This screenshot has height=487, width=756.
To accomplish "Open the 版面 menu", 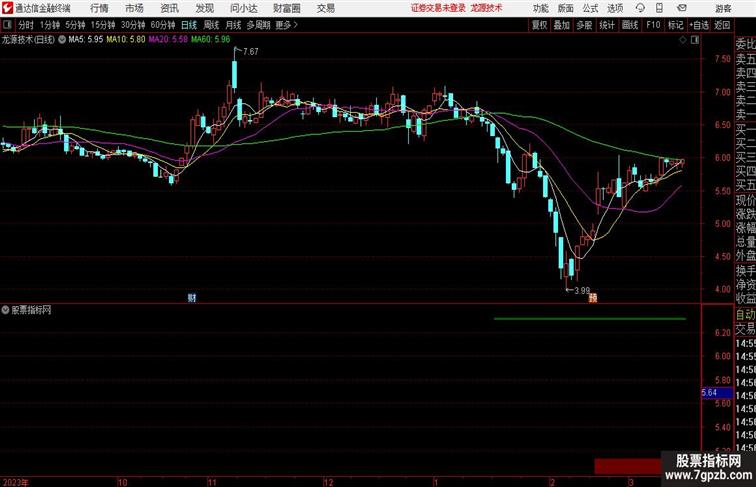I will tap(566, 8).
